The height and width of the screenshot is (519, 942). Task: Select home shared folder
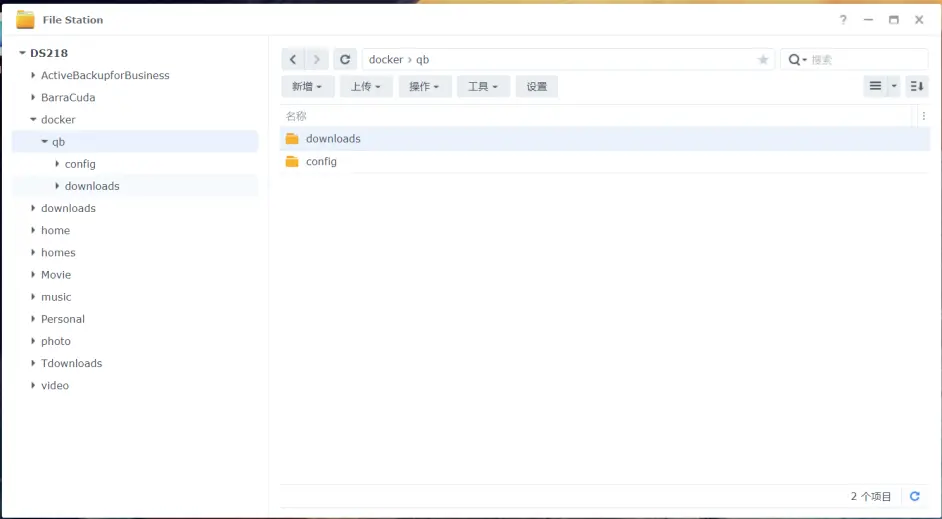click(55, 230)
